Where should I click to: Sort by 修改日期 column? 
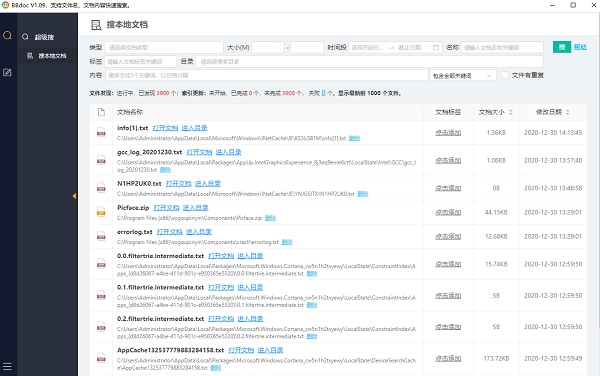click(x=553, y=112)
